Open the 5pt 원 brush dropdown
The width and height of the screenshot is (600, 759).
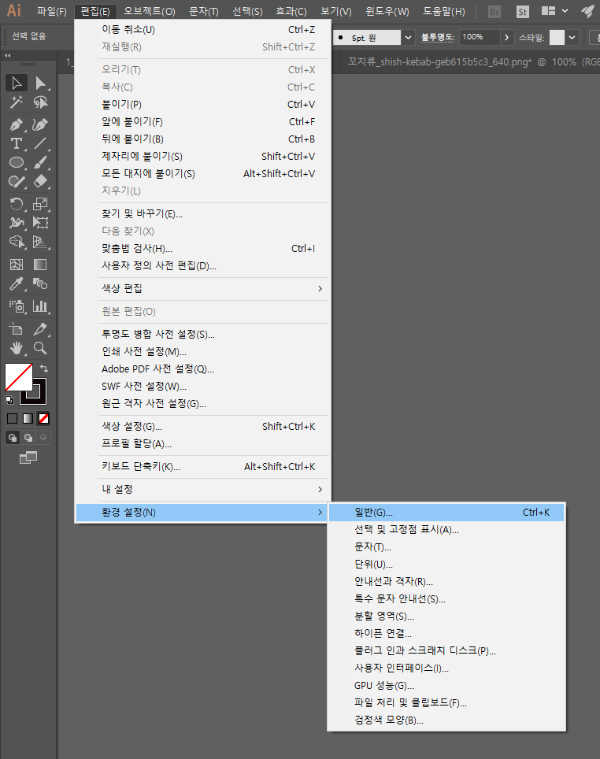[x=408, y=37]
